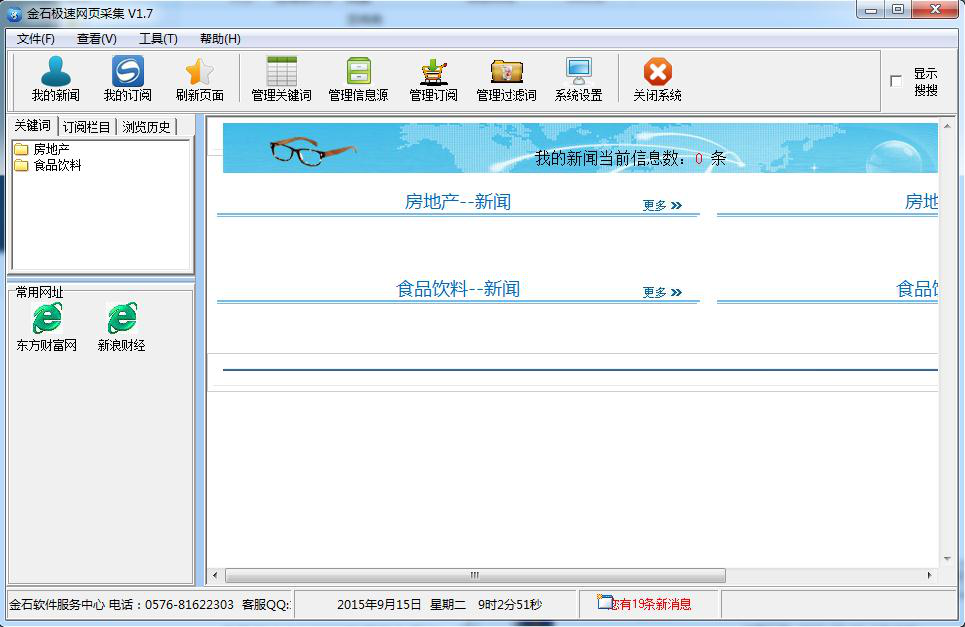Refresh page with 刷新页面 star icon
Screen dimensions: 965x627
[x=199, y=79]
